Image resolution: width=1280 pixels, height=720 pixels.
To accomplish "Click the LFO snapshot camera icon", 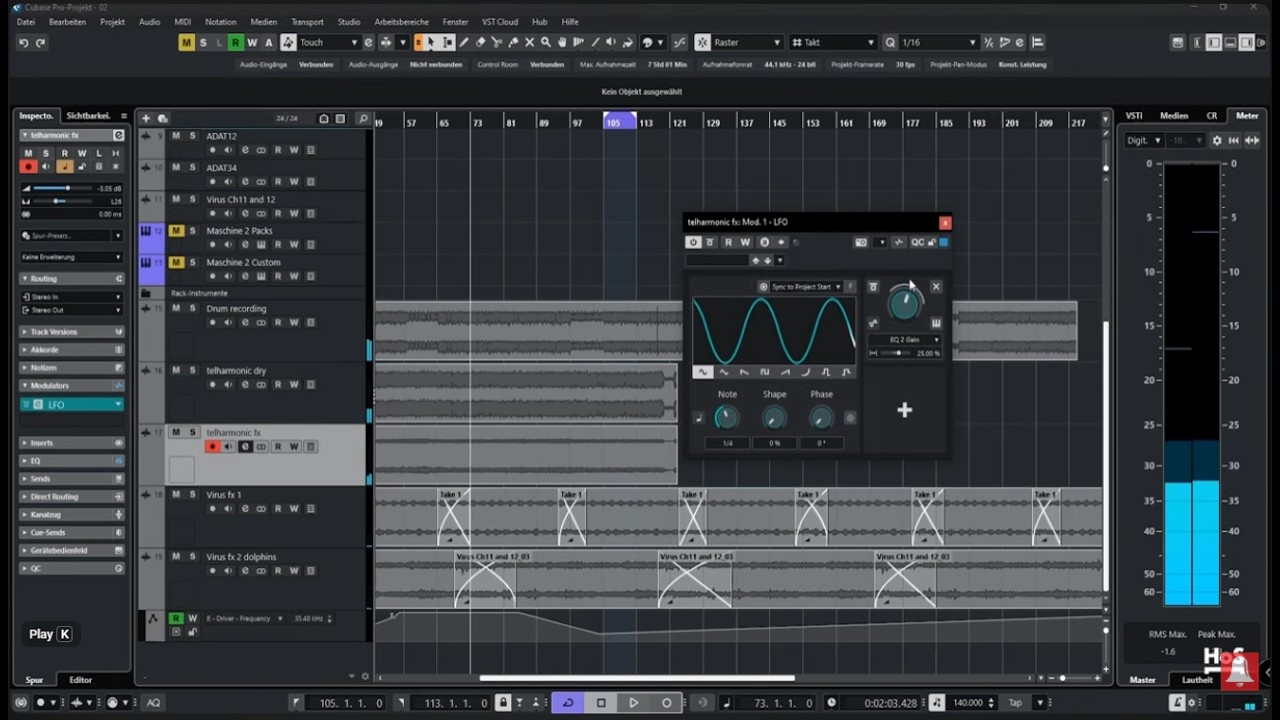I will click(861, 242).
